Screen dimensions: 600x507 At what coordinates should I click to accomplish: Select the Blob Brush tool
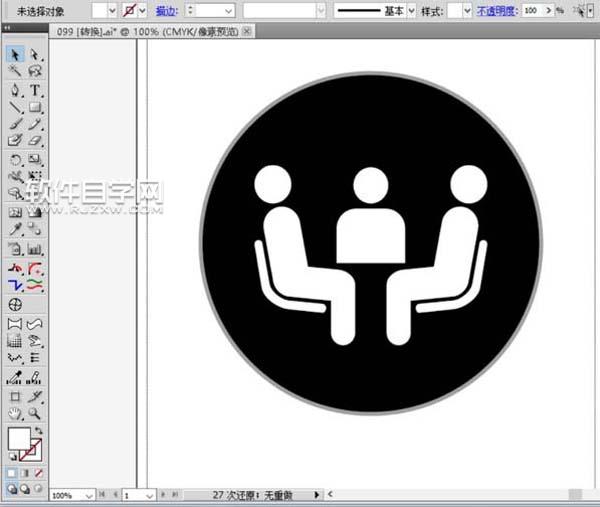click(15, 140)
